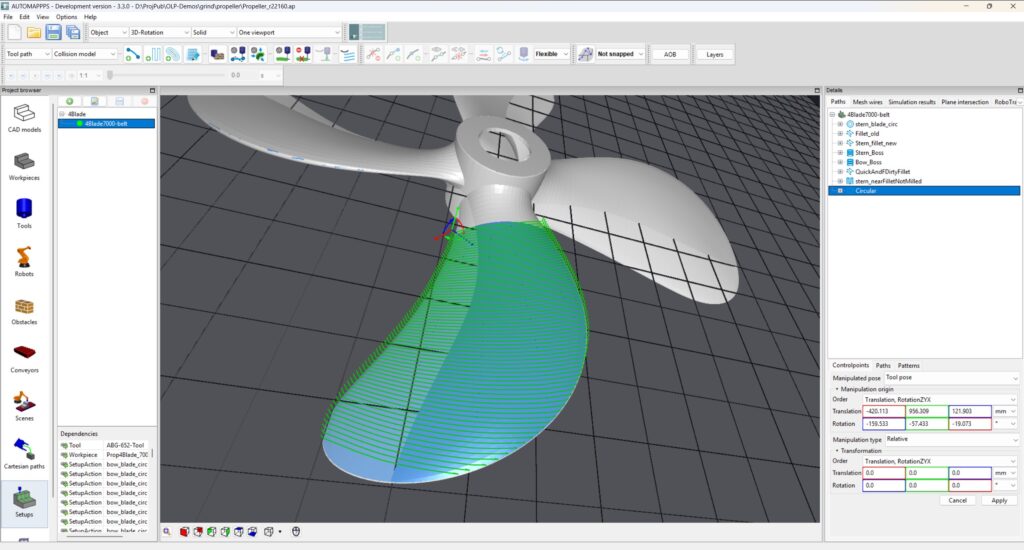Open the 3D-Rotation dropdown
This screenshot has height=550, width=1024.
(x=159, y=32)
